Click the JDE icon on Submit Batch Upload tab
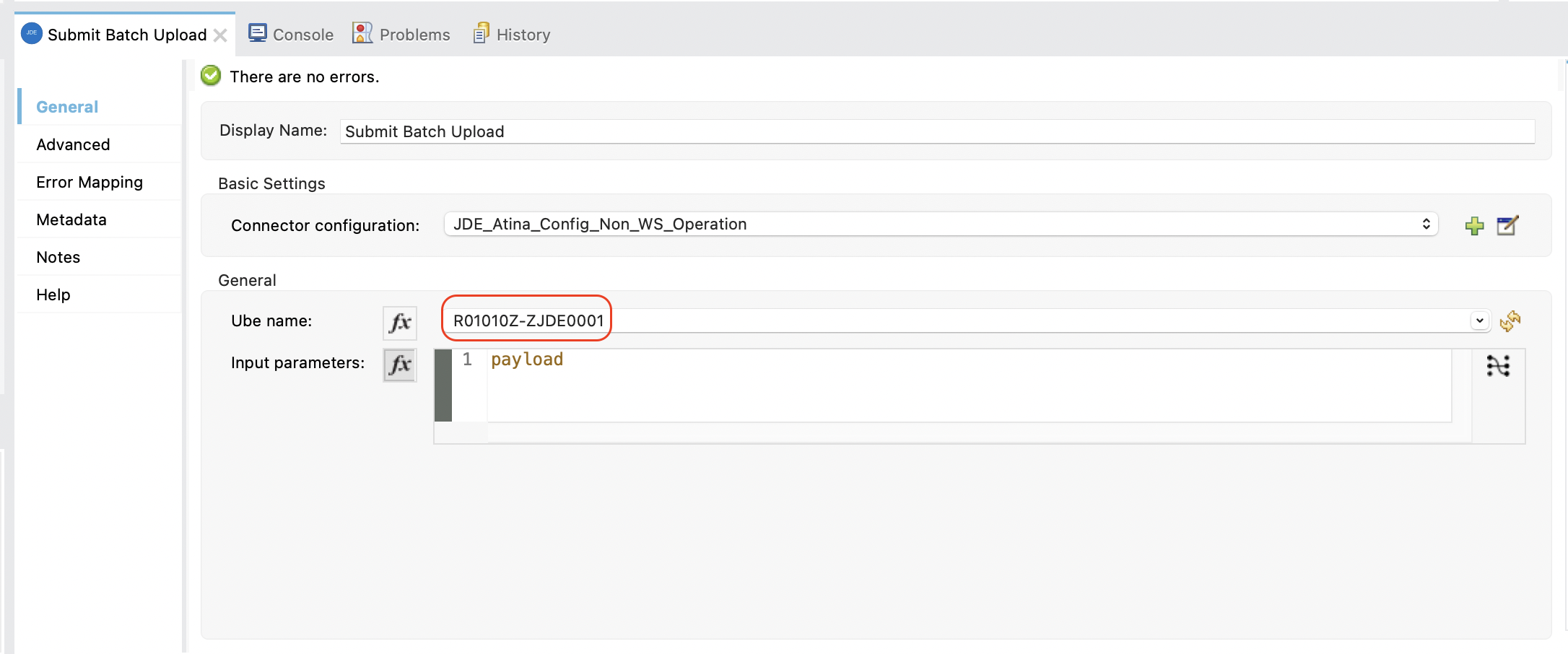The height and width of the screenshot is (654, 1568). 32,34
